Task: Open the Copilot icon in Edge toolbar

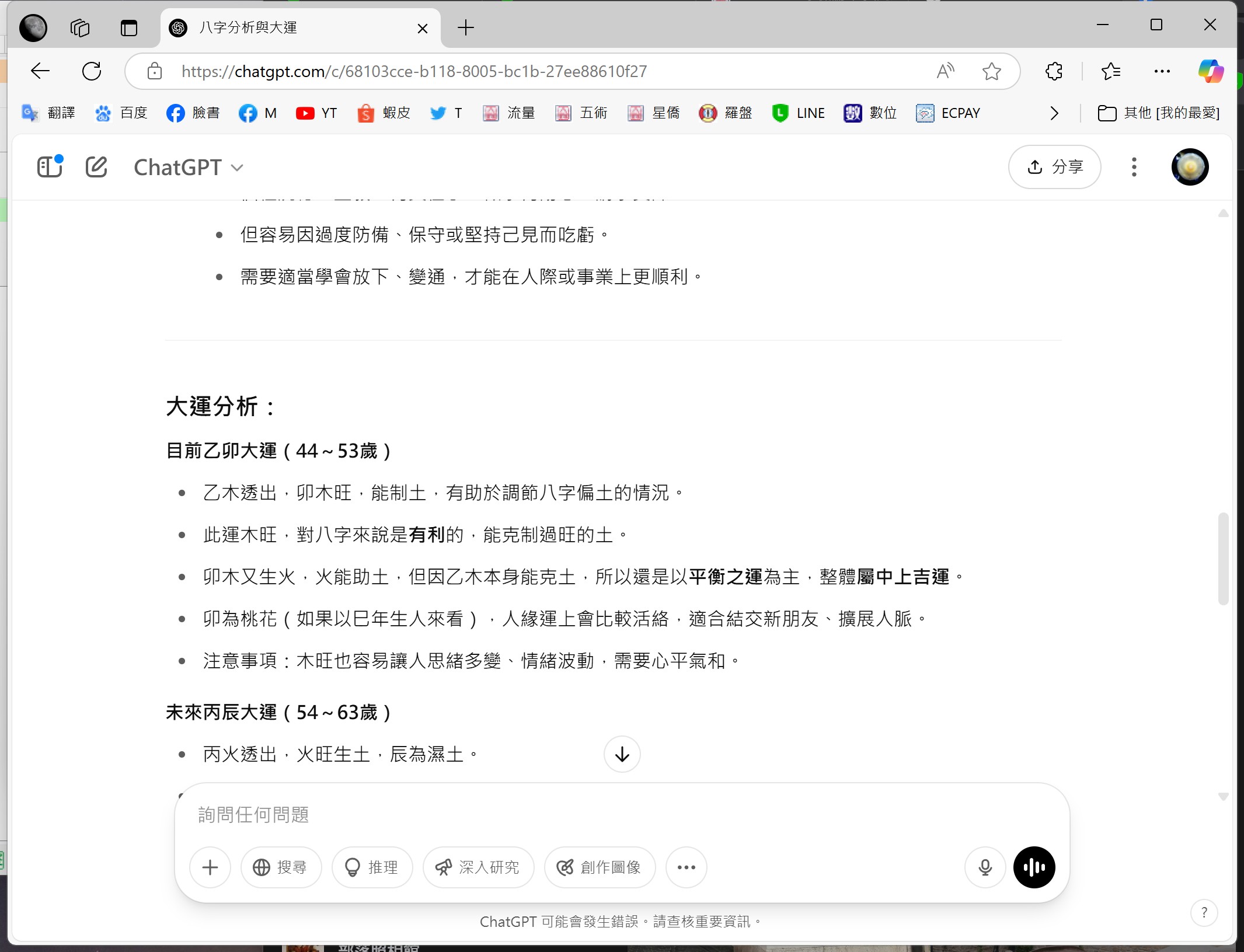Action: tap(1210, 71)
